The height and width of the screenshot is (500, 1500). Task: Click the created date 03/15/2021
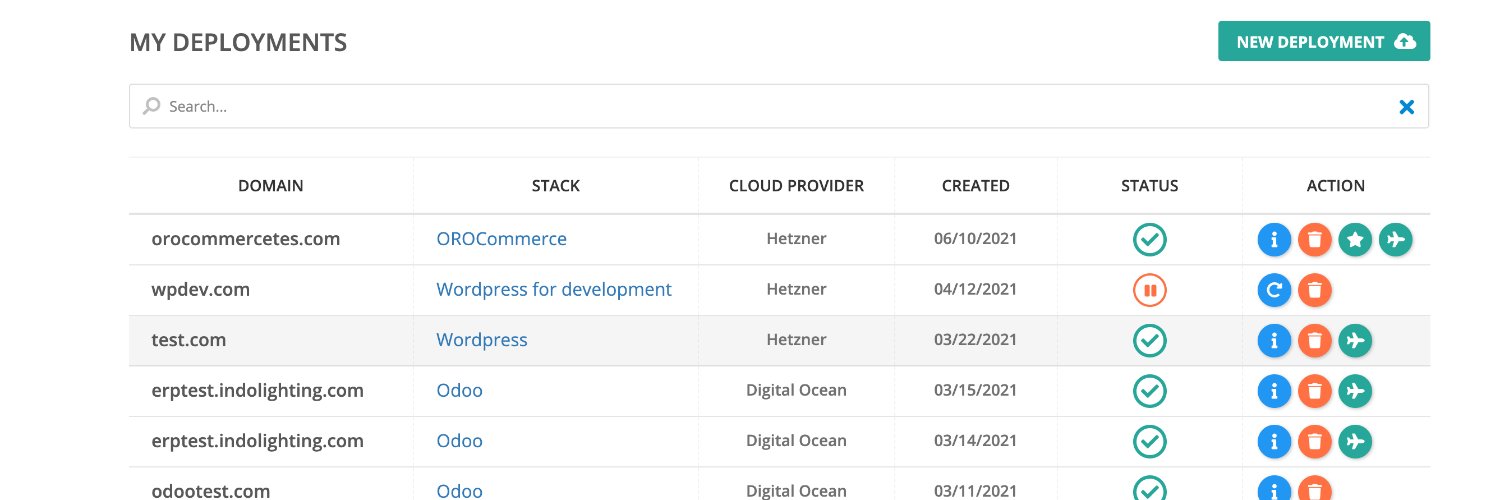coord(976,390)
